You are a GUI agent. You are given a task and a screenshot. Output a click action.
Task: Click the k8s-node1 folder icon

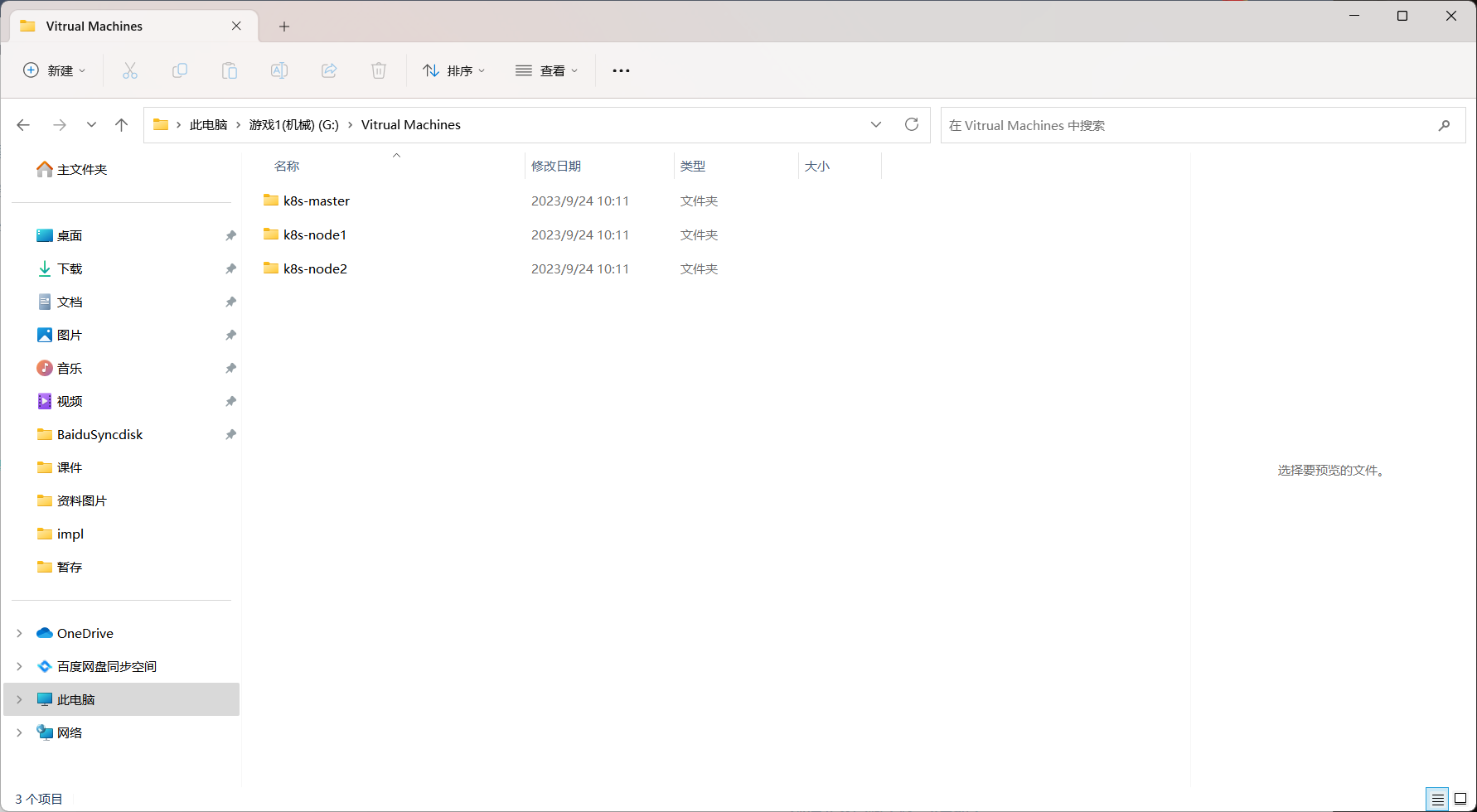(271, 234)
